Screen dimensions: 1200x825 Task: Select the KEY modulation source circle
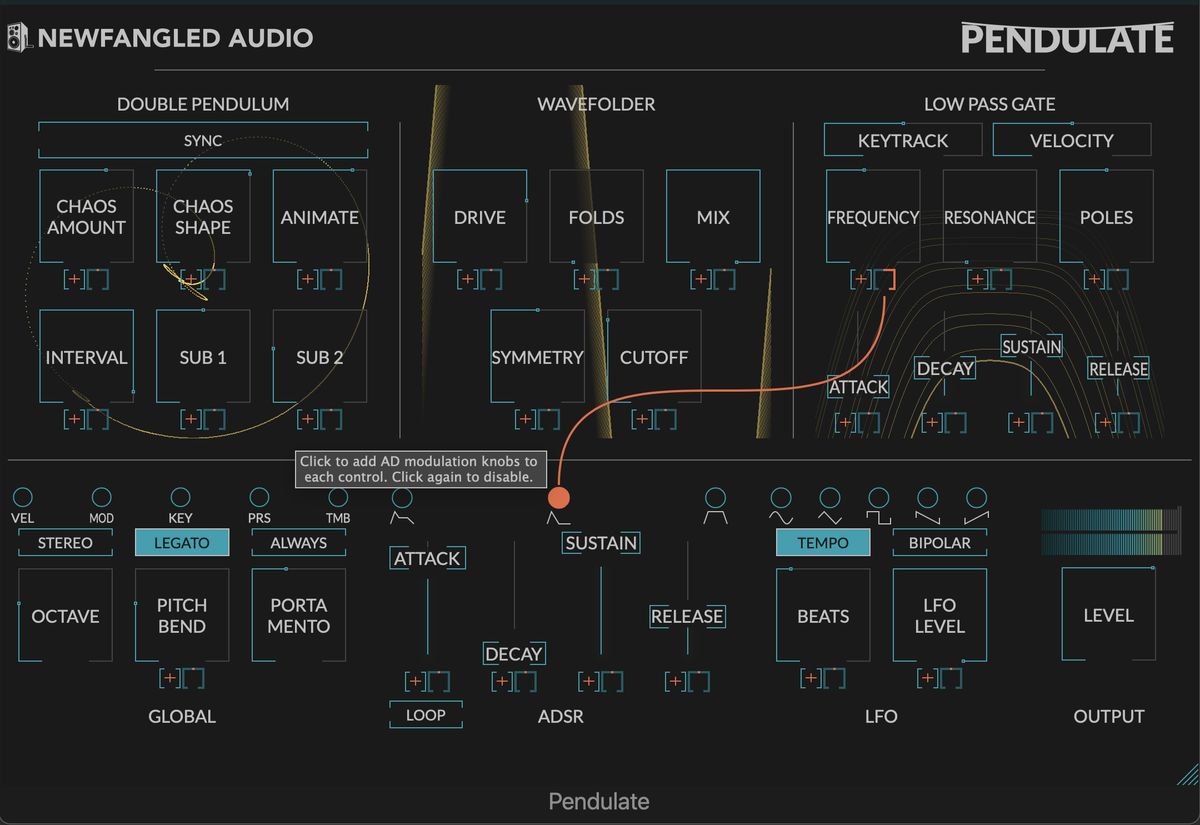(x=180, y=497)
